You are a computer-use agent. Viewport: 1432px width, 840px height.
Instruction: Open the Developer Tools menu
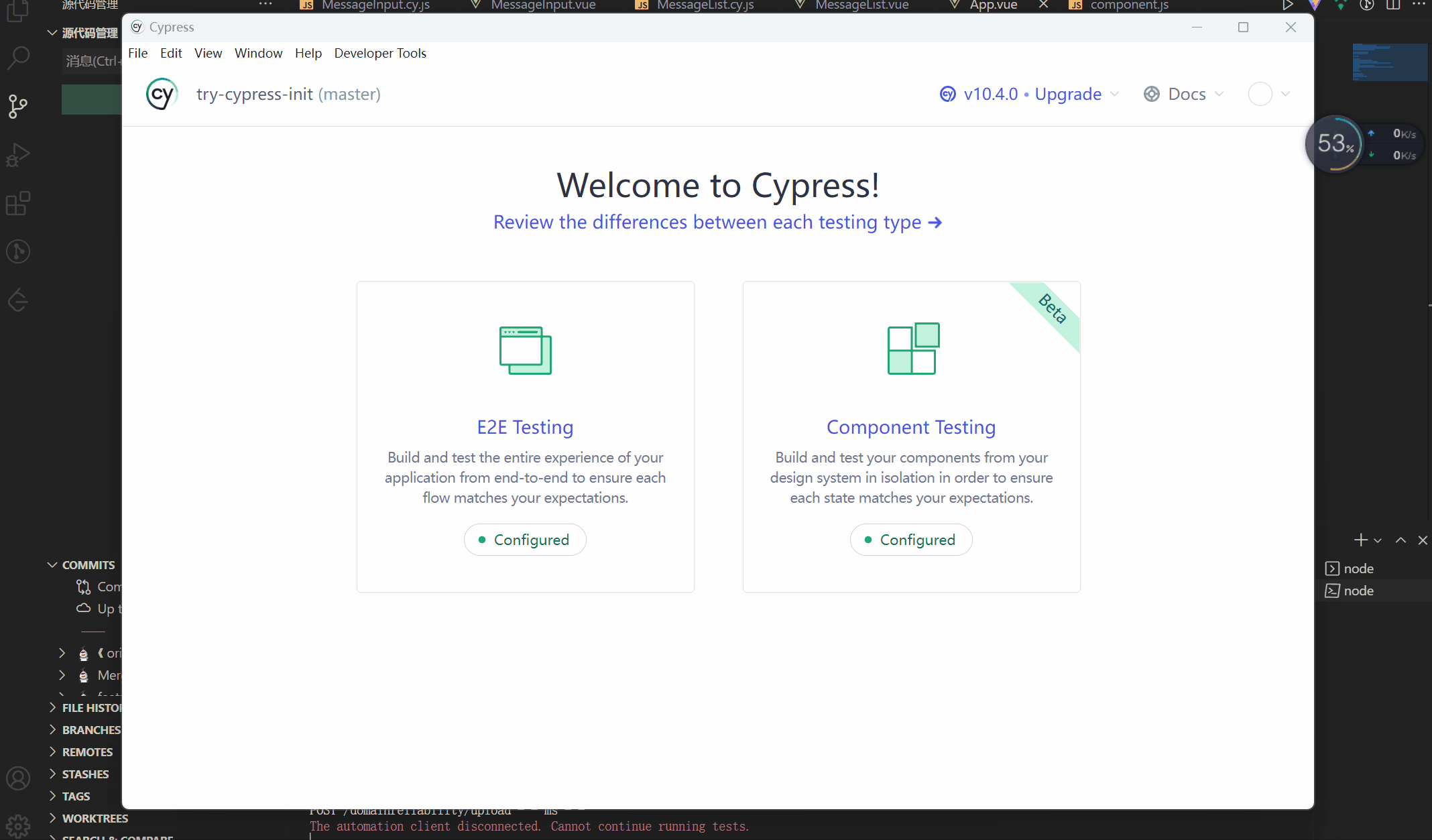(x=380, y=53)
